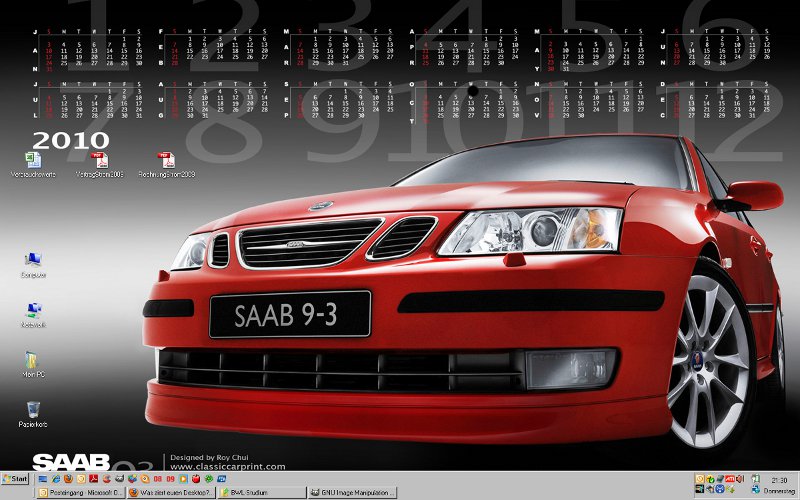This screenshot has height=500, width=800.
Task: Launch Outlook from quick launch
Action: pos(81,479)
